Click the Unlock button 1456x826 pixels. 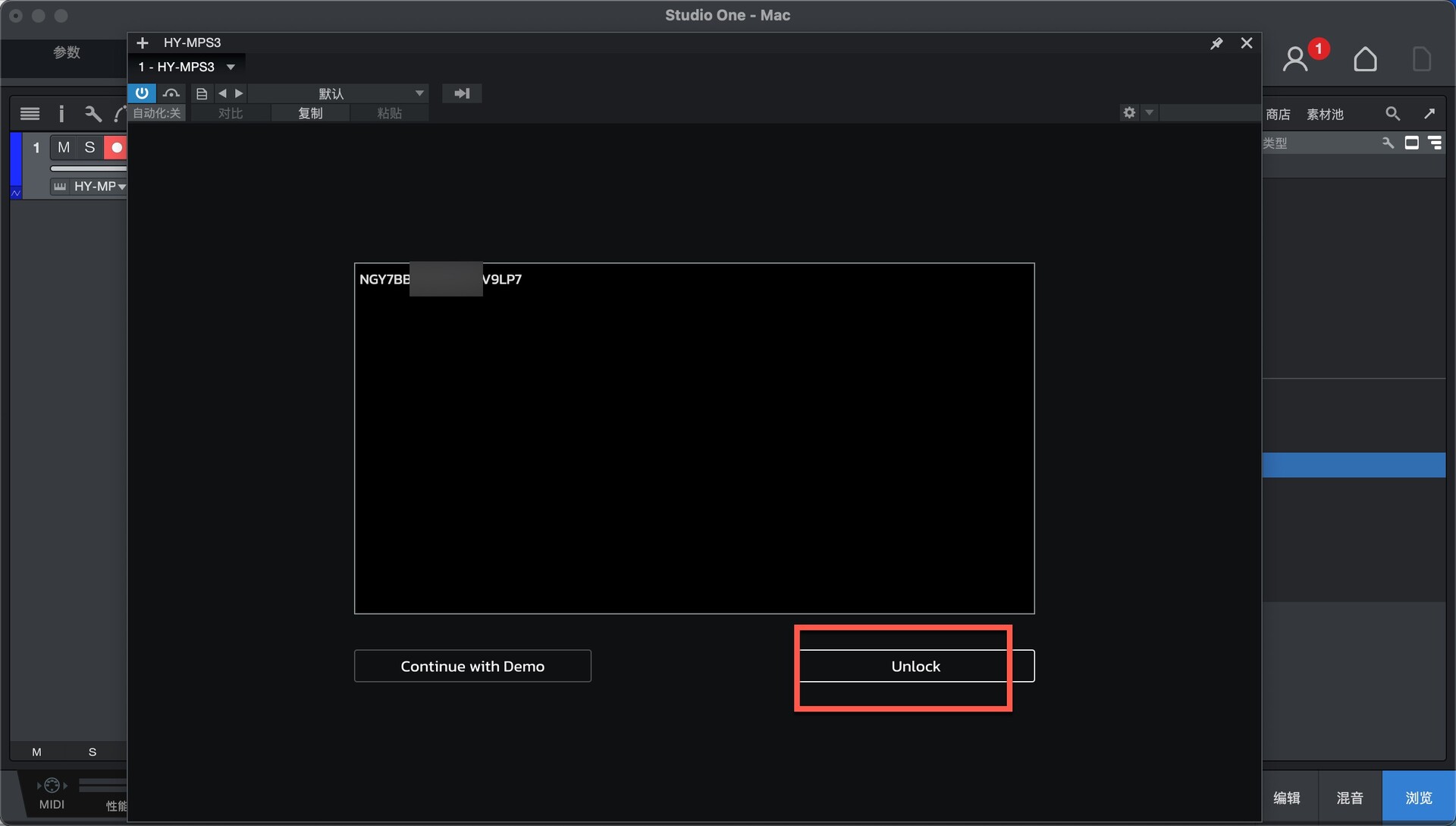[916, 666]
